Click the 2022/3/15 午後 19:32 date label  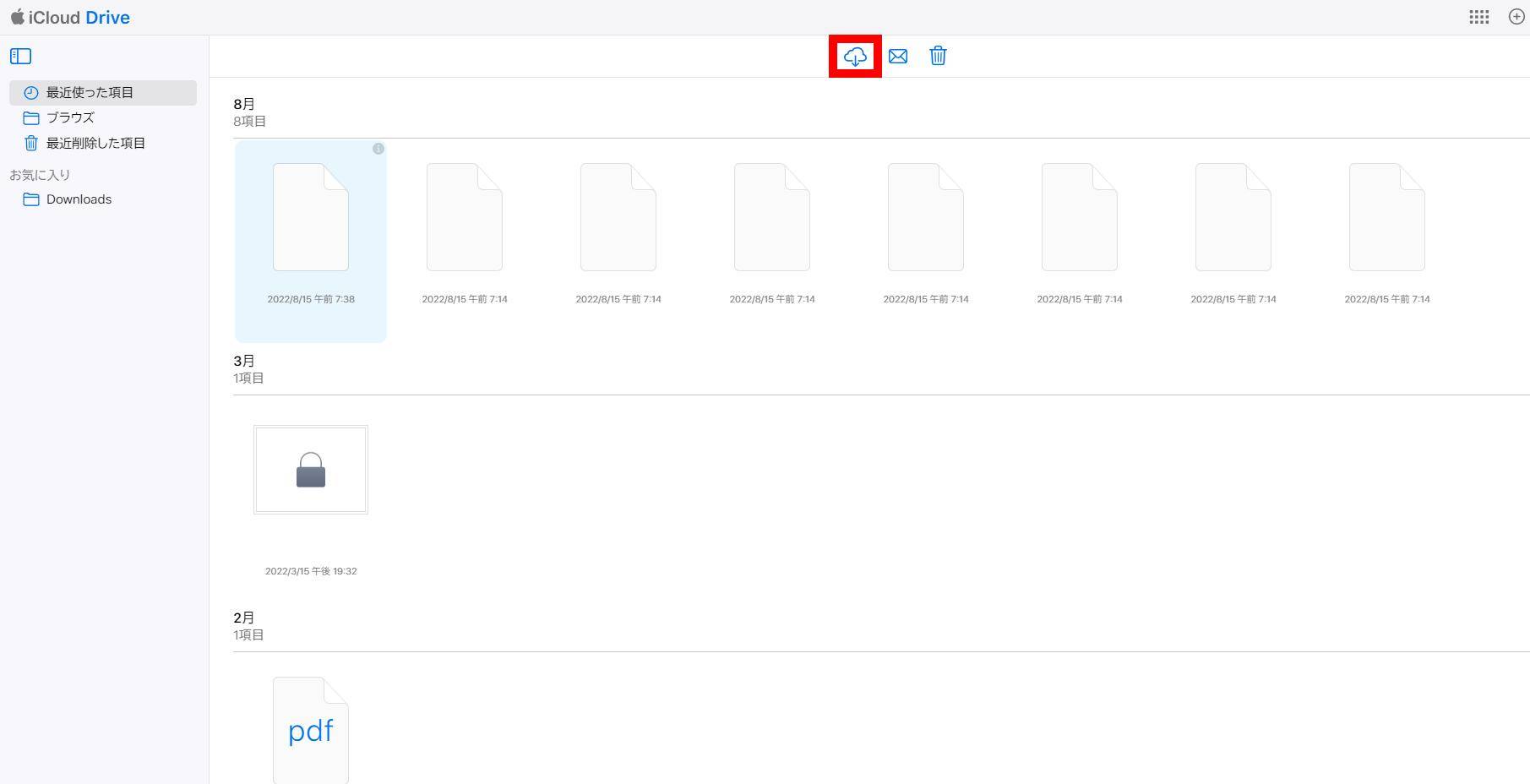(x=311, y=571)
